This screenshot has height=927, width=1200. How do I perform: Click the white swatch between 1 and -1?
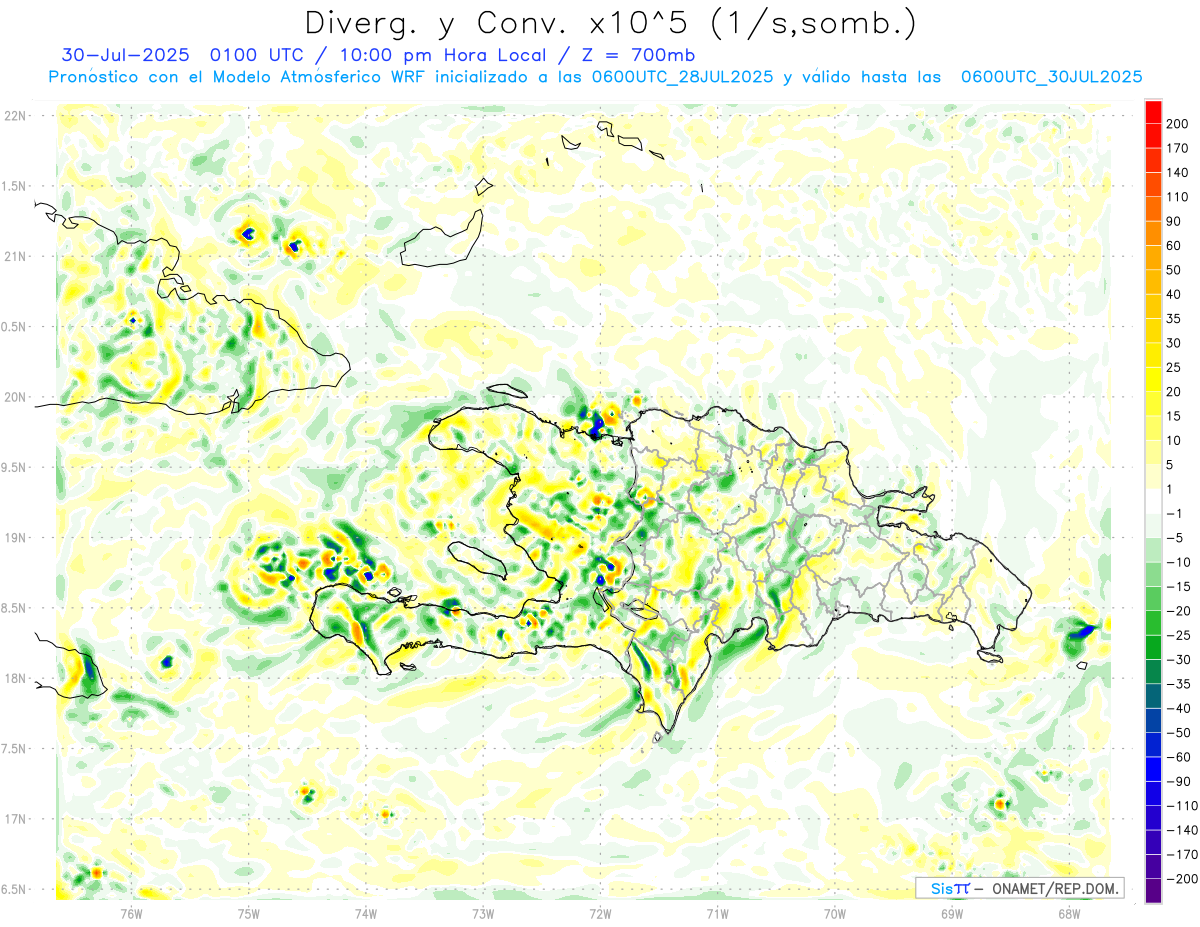[x=1153, y=501]
